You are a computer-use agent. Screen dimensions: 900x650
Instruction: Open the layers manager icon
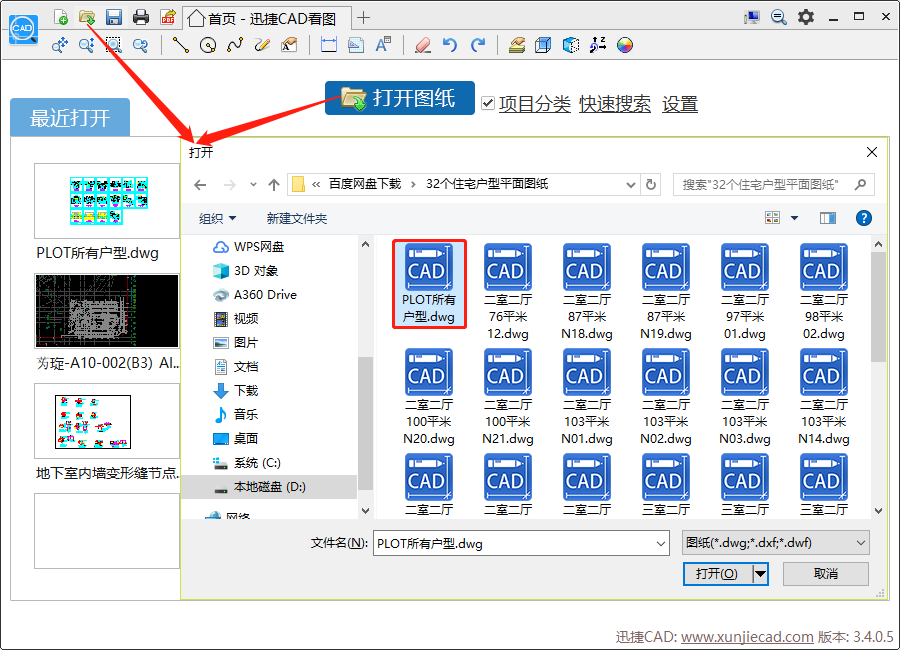517,45
